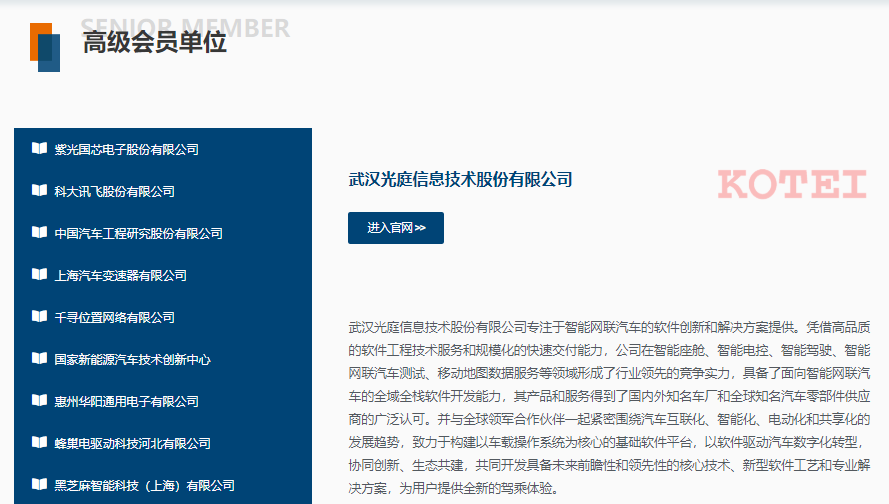This screenshot has height=504, width=889.
Task: Click the 武汉光庭信息技术股份有限公司 company title
Action: click(460, 180)
